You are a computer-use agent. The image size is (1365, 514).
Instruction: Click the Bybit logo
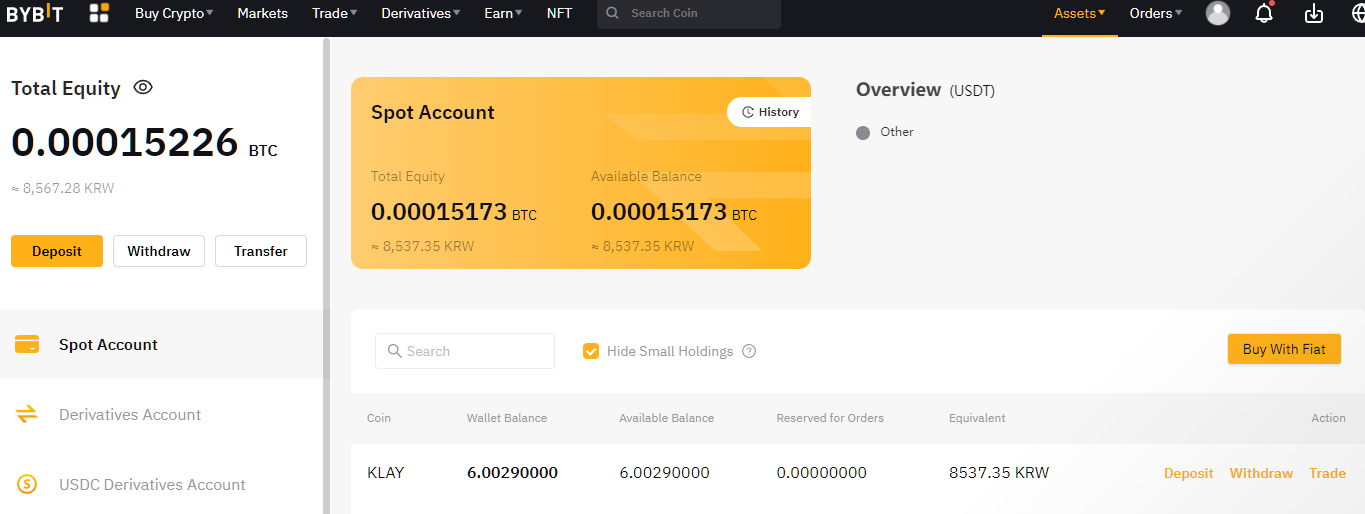click(35, 13)
